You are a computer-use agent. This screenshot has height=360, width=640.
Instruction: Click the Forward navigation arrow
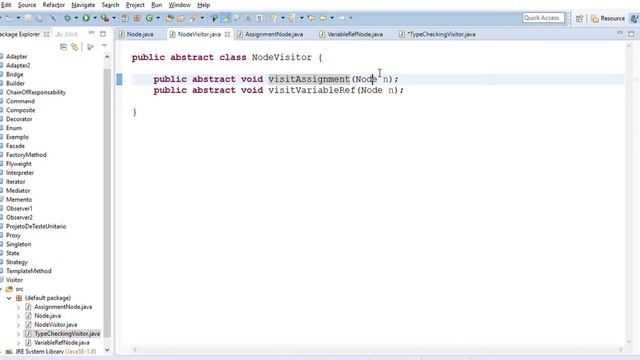[342, 18]
